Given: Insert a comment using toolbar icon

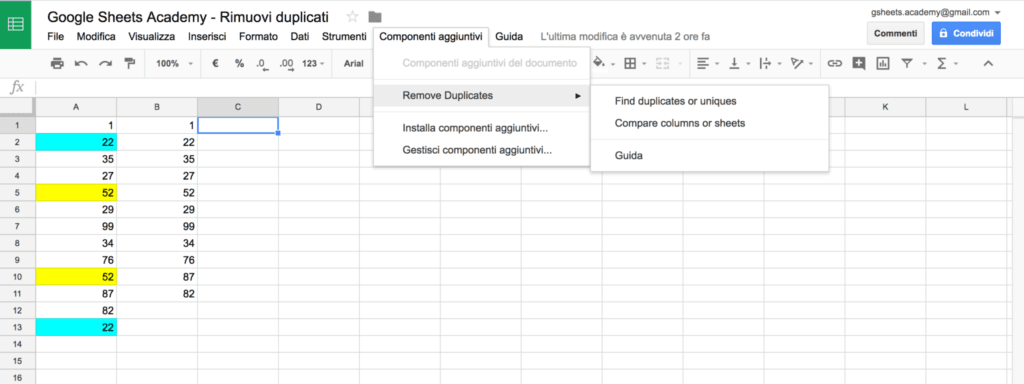Looking at the screenshot, I should click(x=859, y=63).
